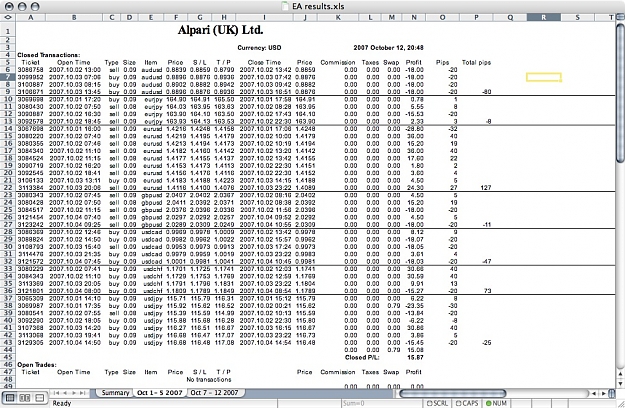This screenshot has width=625, height=408.
Task: Click the Open Trades: label cell
Action: pyautogui.click(x=37, y=365)
